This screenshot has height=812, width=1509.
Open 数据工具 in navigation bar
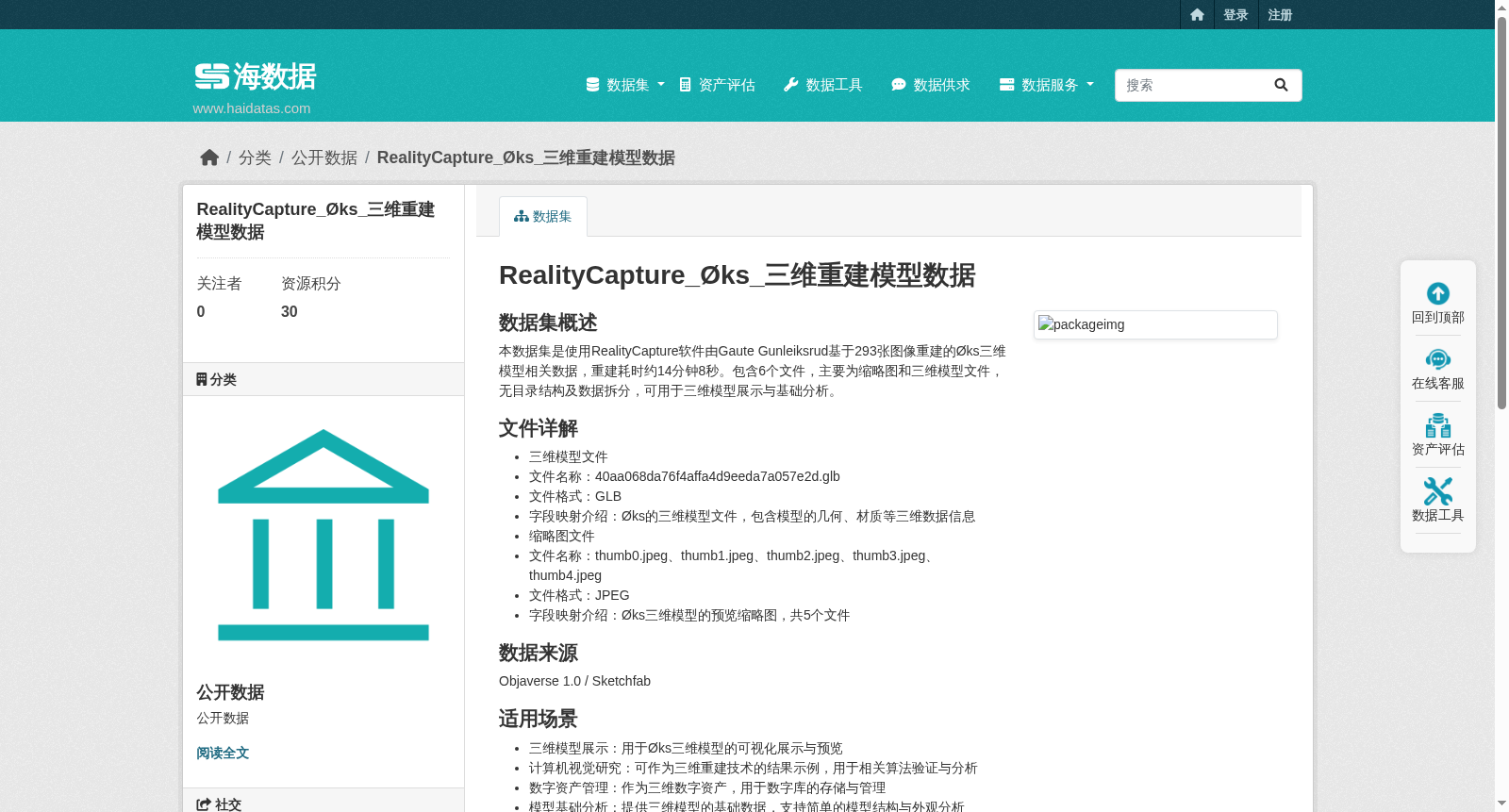click(x=823, y=85)
